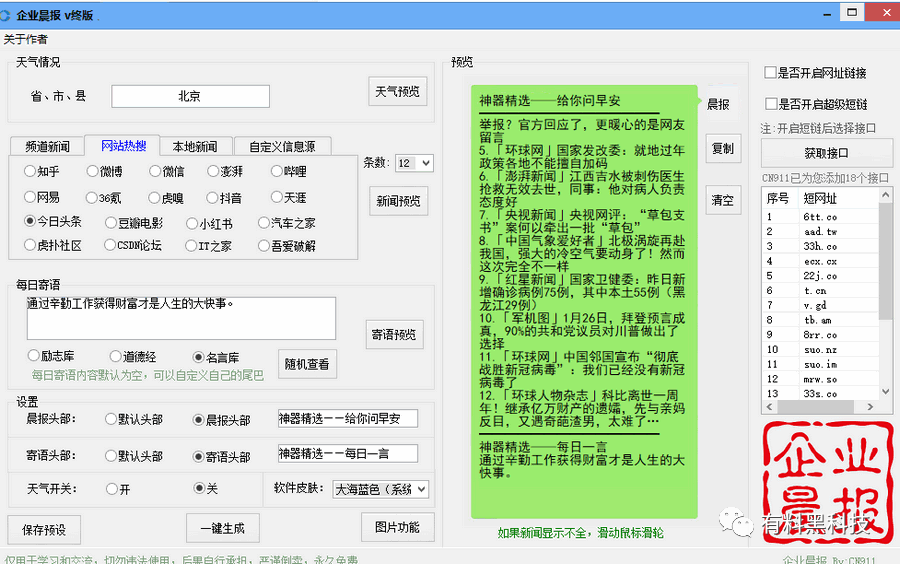Screen dimensions: 900x564
Task: Choose the 寄语头部 radio option
Action: (199, 457)
